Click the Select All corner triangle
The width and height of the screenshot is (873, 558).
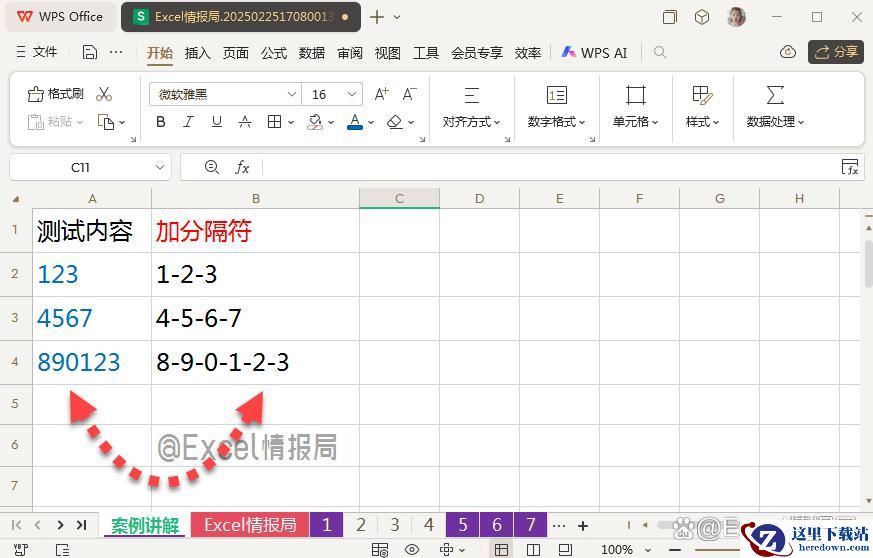[16, 199]
